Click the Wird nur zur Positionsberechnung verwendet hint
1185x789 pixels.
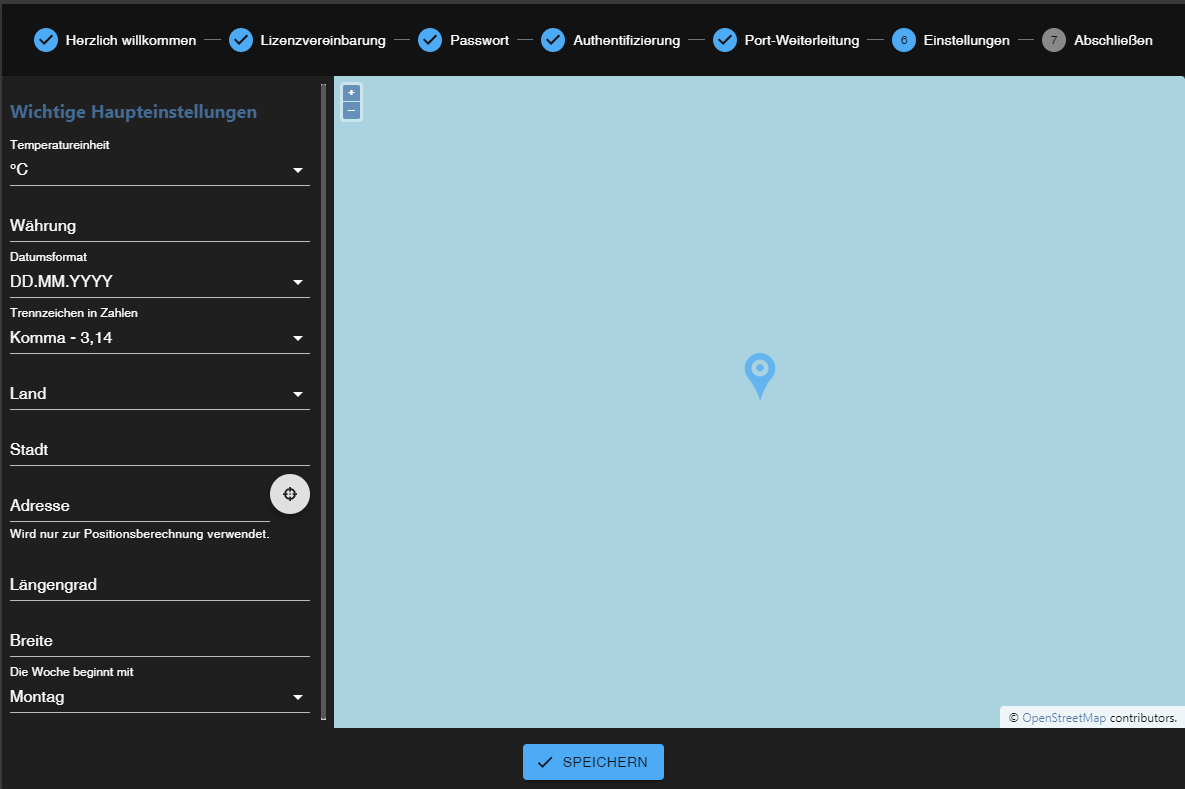[x=140, y=534]
